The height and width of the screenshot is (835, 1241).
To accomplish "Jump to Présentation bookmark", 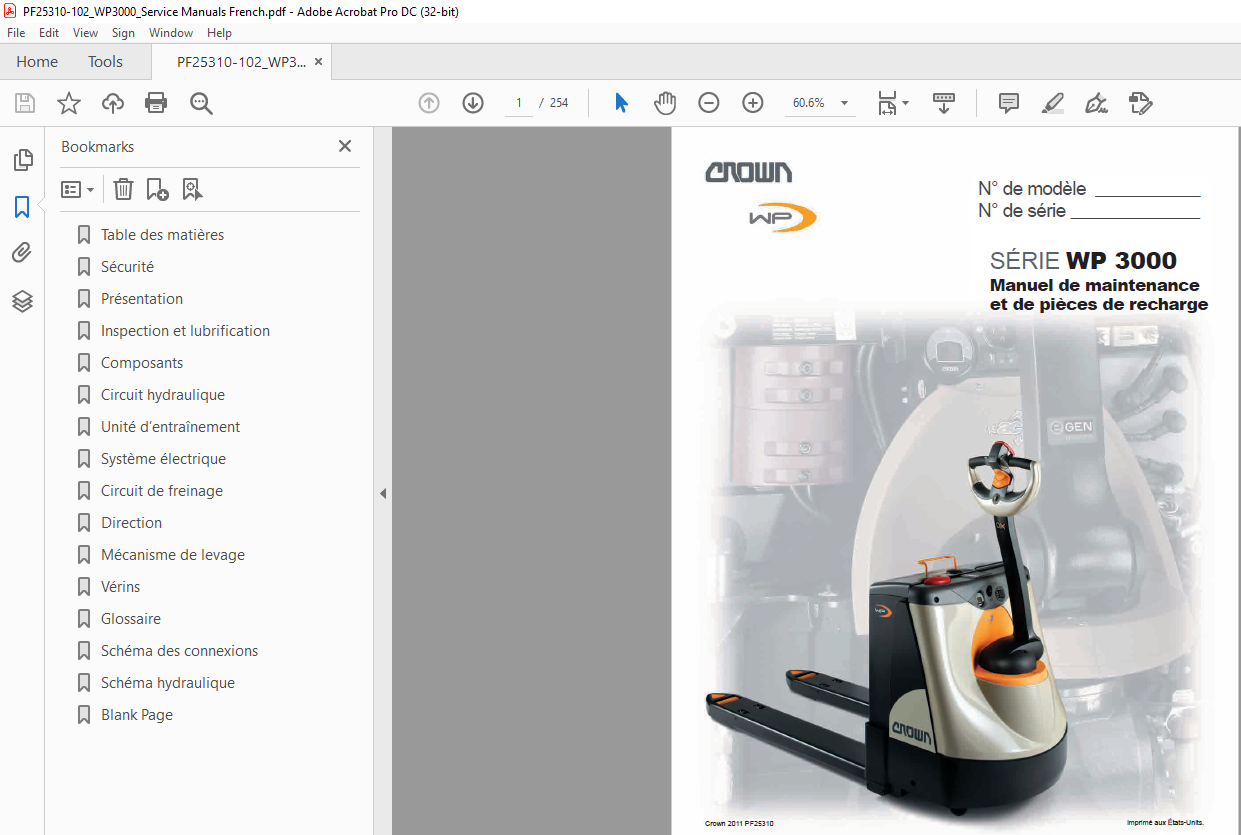I will click(142, 299).
